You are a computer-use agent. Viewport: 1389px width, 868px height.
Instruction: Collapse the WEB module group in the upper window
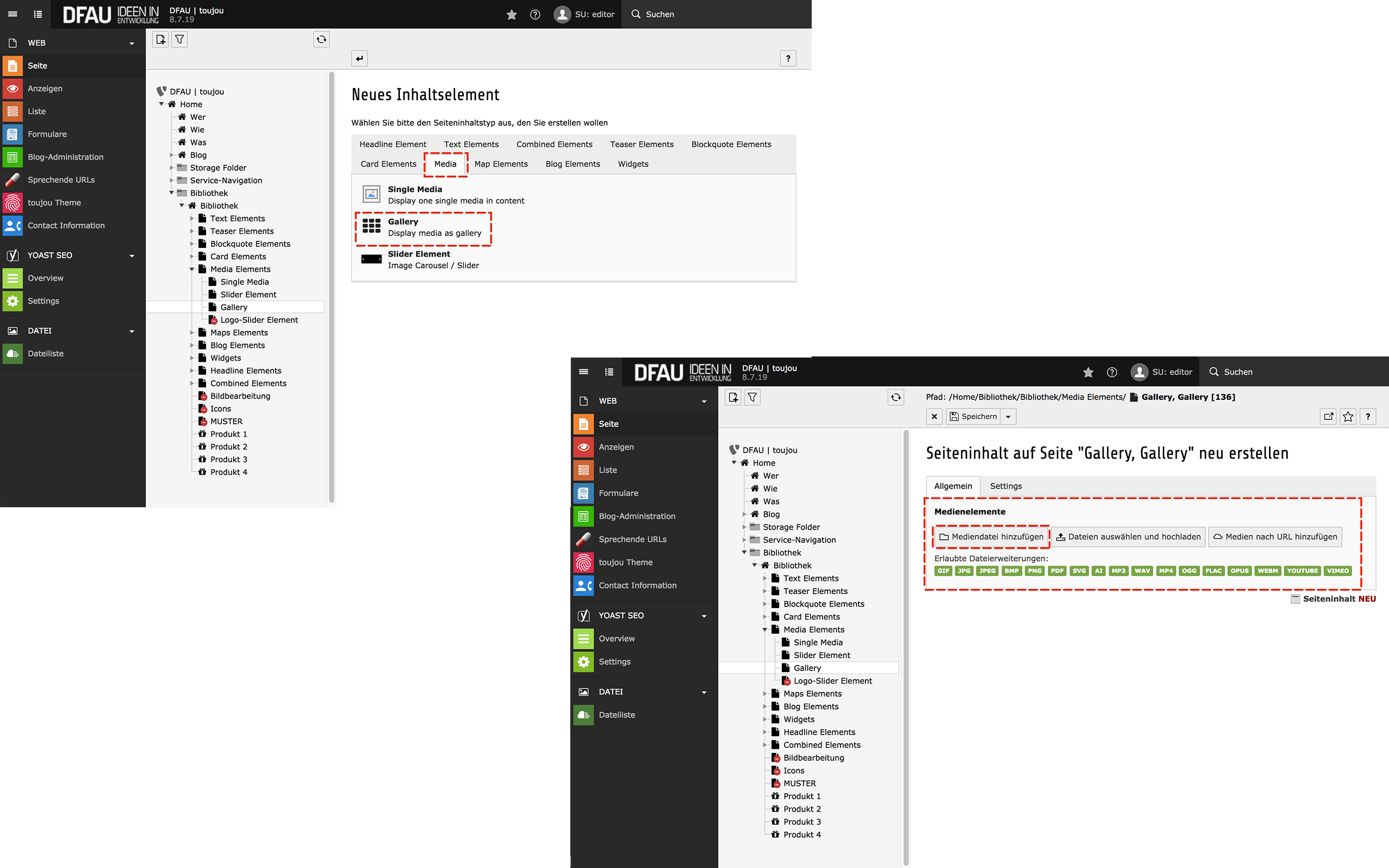pyautogui.click(x=131, y=43)
